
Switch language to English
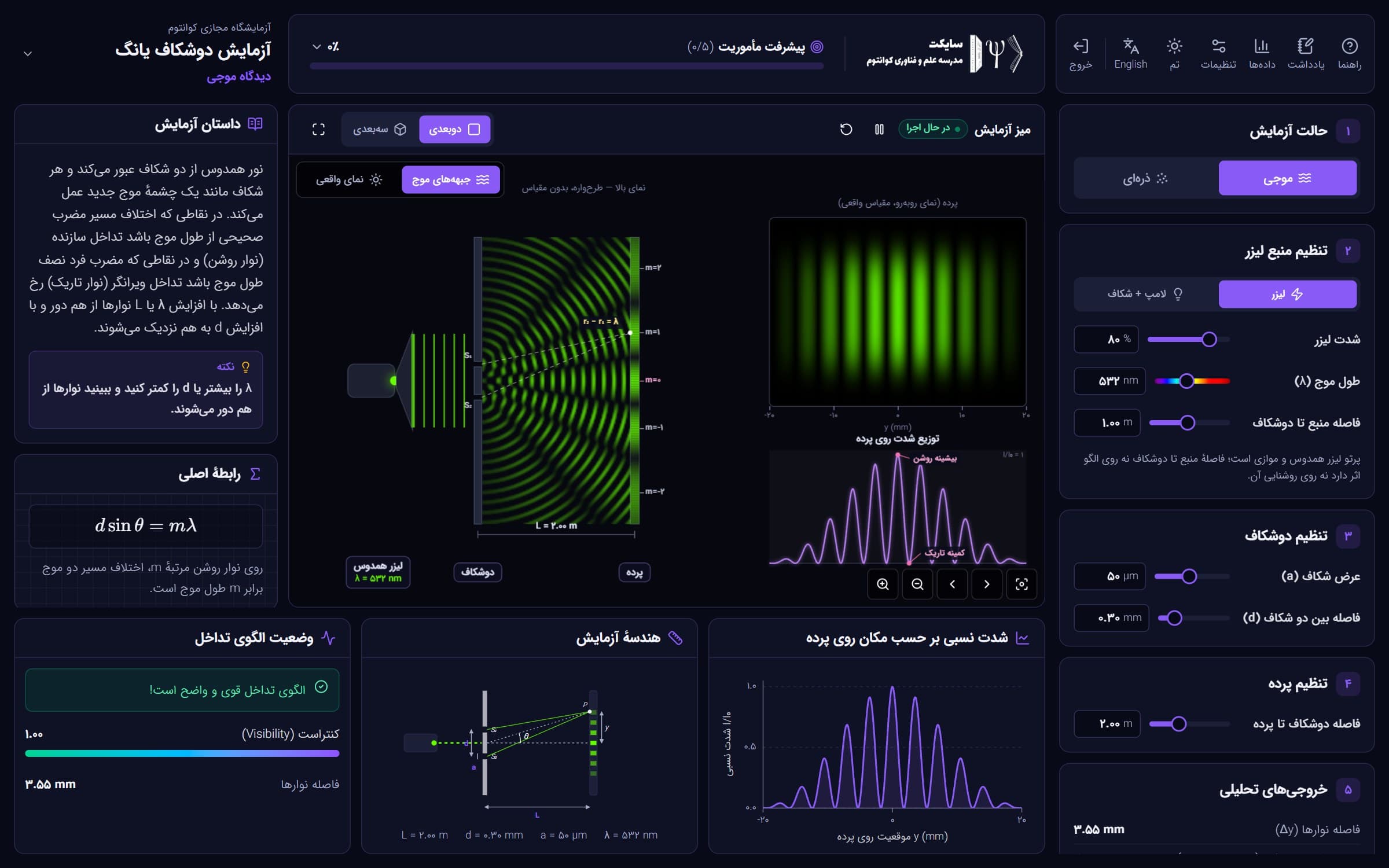point(1130,54)
